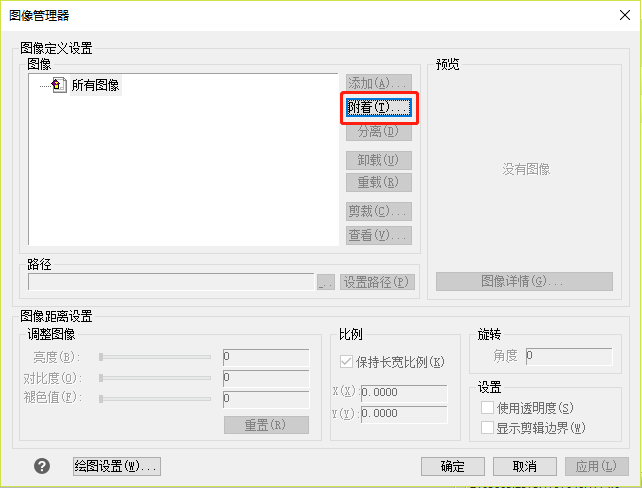Image resolution: width=642 pixels, height=488 pixels.
Task: Click the 附着(T)... button
Action: (x=379, y=107)
